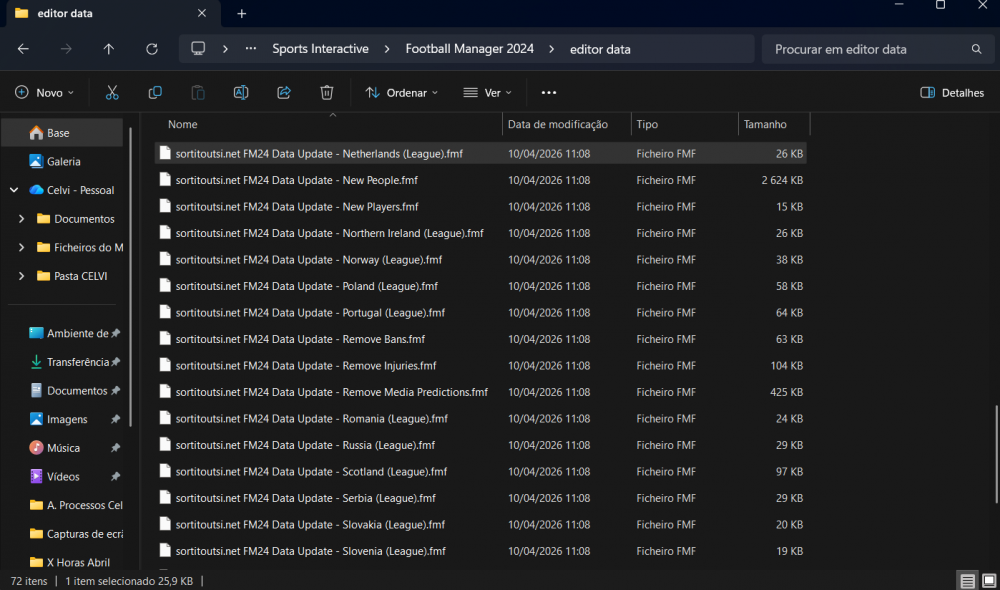Click chevron after the monitor icon
The height and width of the screenshot is (590, 1000).
(x=225, y=49)
